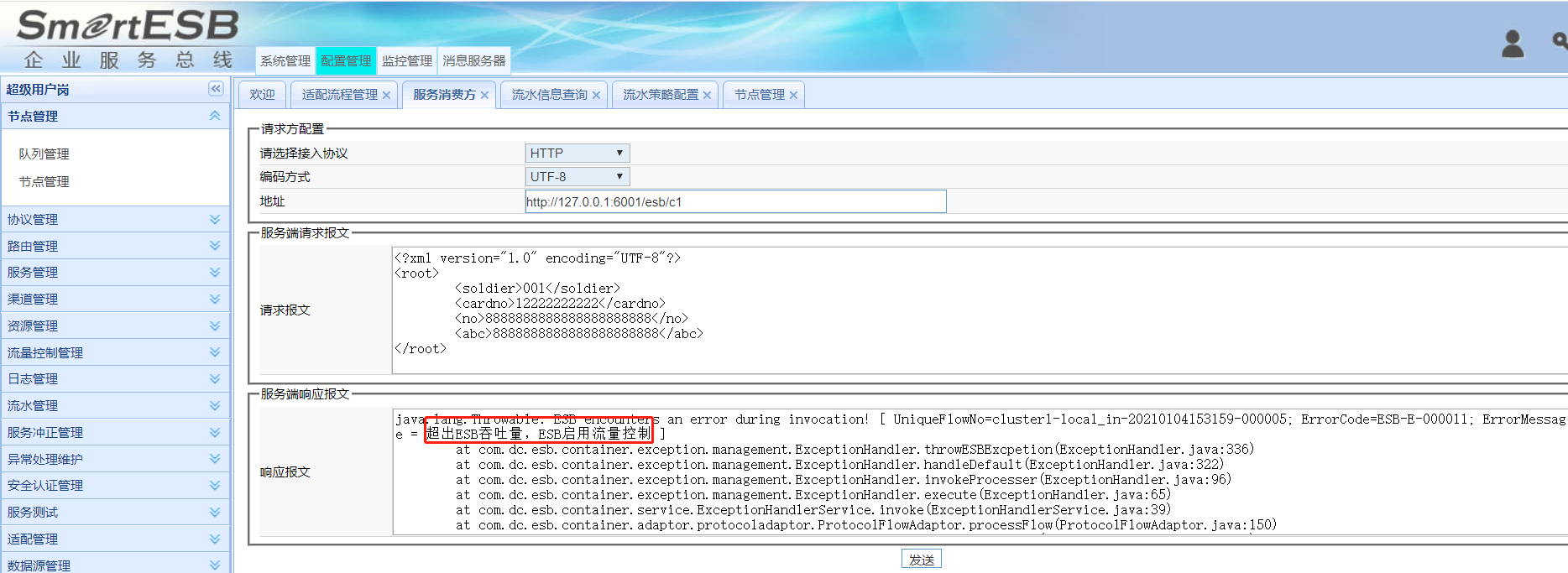Close the 流水策略配置 tab
This screenshot has height=573, width=1568.
707,96
